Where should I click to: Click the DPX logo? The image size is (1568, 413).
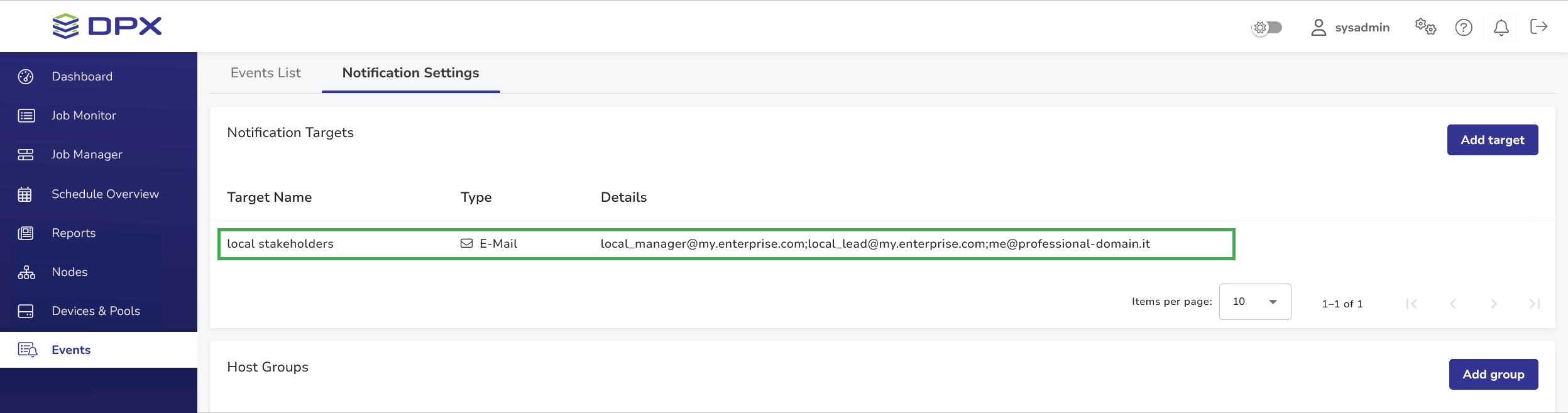107,26
